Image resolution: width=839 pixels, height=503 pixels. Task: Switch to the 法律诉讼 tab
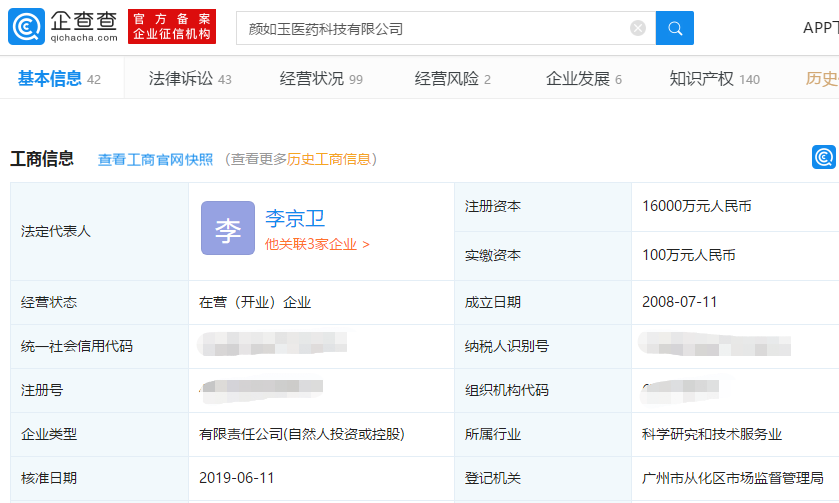point(190,79)
